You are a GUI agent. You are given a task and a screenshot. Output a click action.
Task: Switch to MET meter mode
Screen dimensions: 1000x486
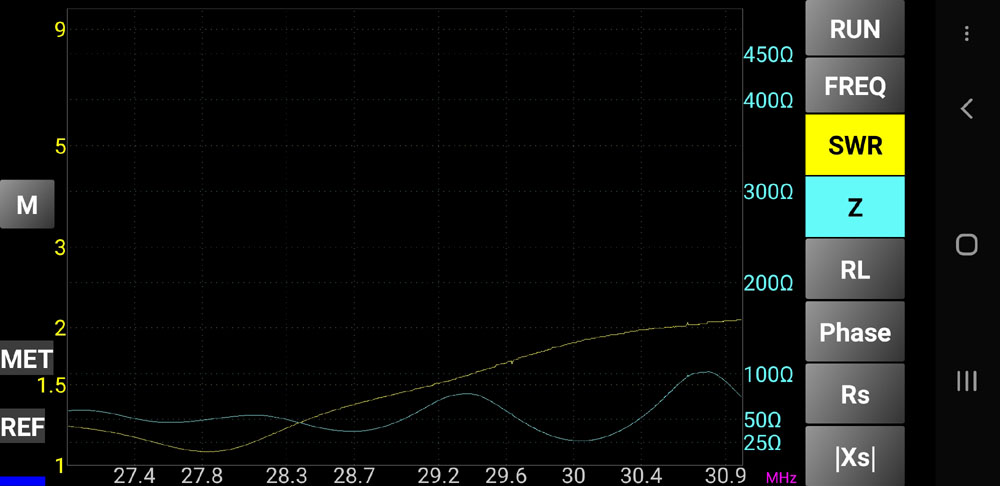click(x=26, y=360)
